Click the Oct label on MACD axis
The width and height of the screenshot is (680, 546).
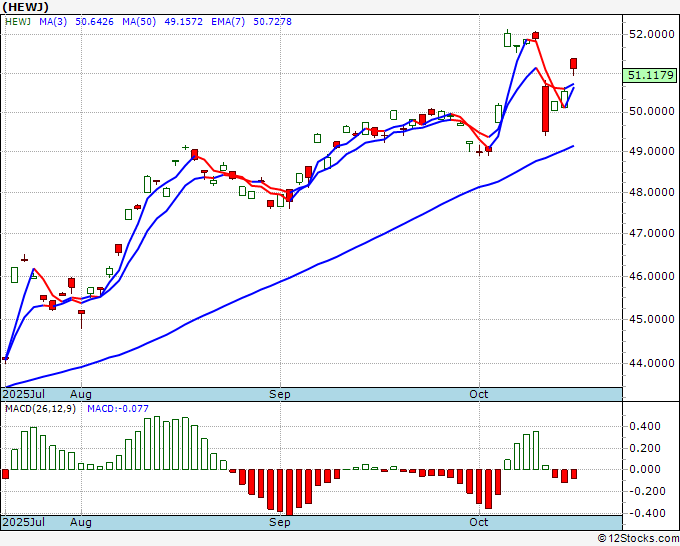pos(479,522)
